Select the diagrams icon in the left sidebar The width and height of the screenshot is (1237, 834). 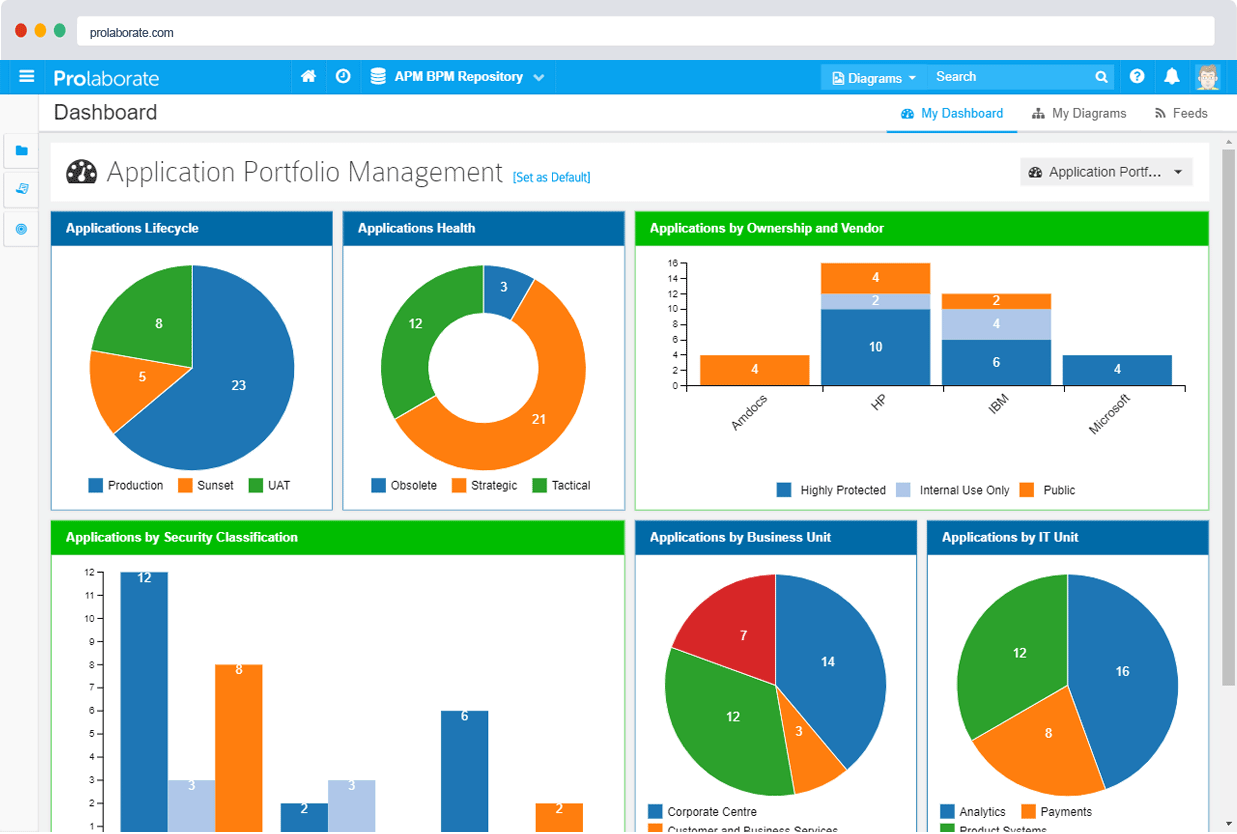pyautogui.click(x=21, y=189)
